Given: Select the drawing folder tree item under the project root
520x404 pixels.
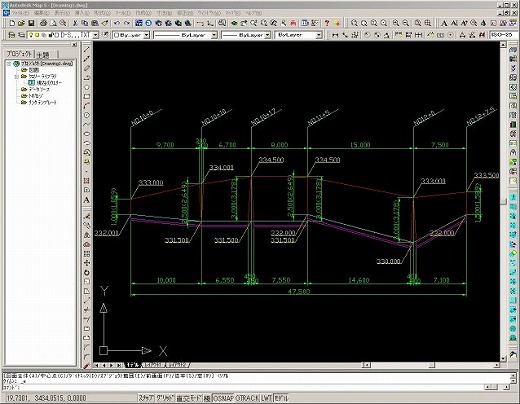Looking at the screenshot, I should pos(30,70).
